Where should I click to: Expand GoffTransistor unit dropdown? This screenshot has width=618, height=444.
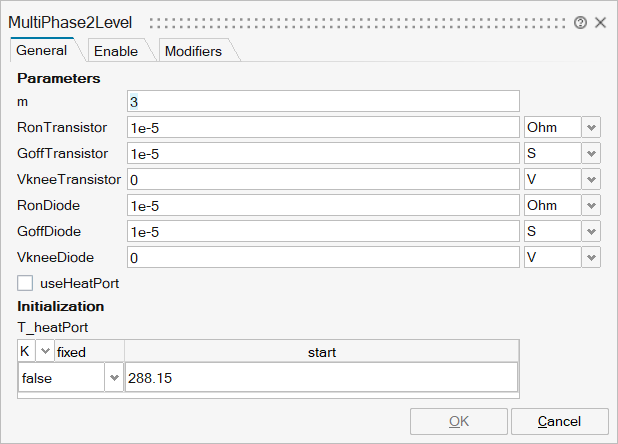(591, 153)
